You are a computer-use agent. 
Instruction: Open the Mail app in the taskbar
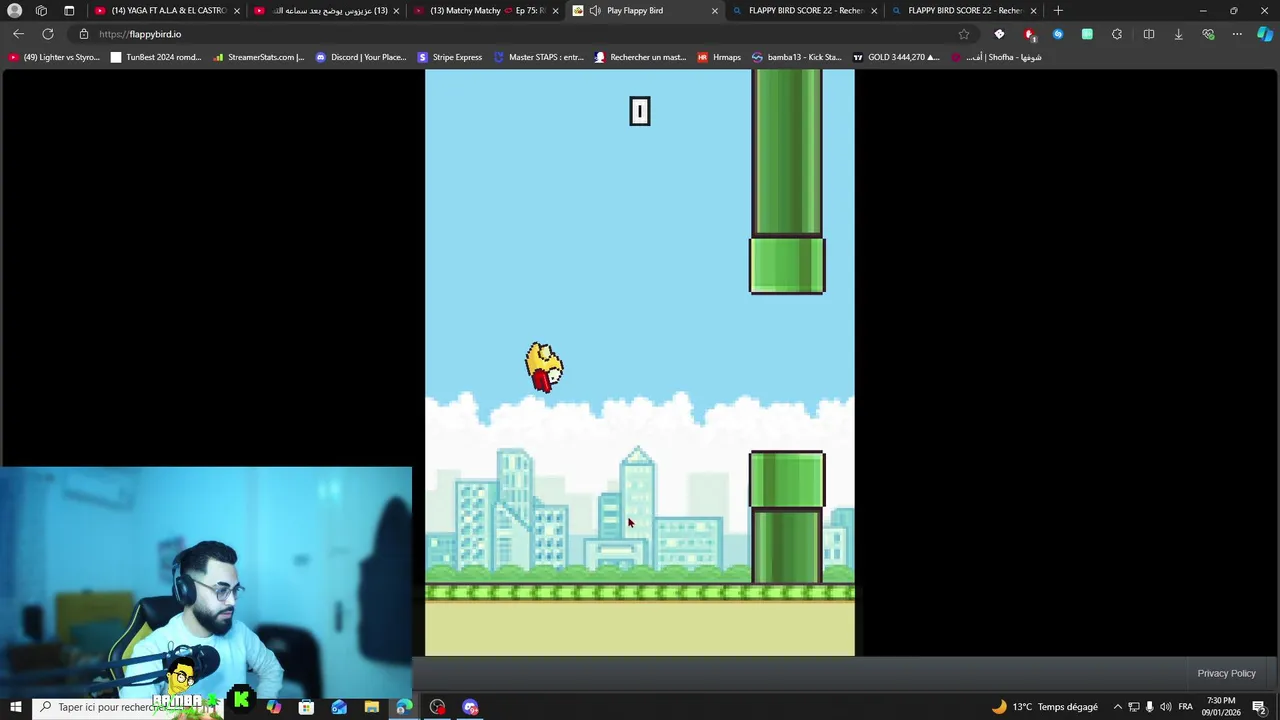pyautogui.click(x=339, y=707)
